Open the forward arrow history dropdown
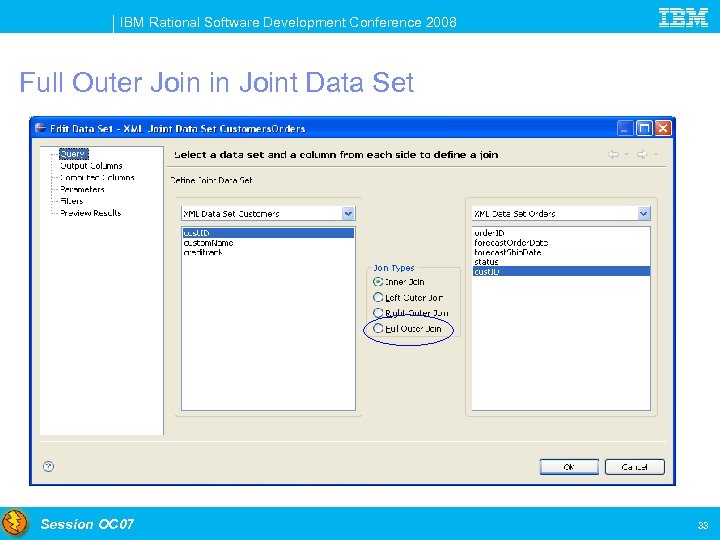Viewport: 720px width, 540px height. tap(656, 154)
